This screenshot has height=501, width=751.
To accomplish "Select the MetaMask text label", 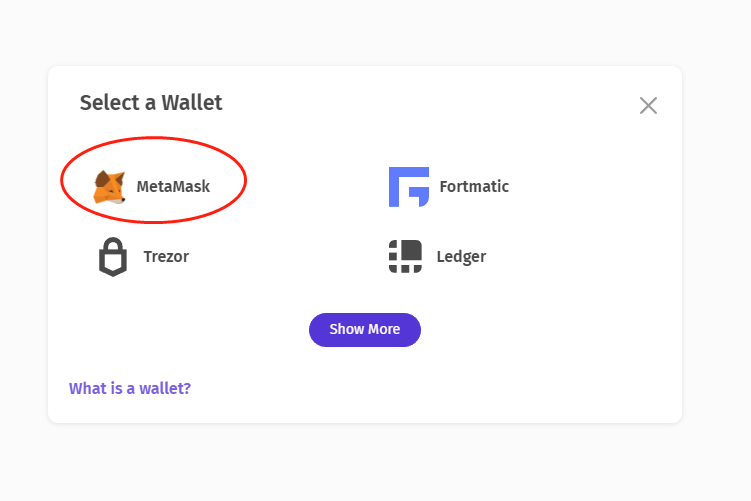I will click(173, 187).
